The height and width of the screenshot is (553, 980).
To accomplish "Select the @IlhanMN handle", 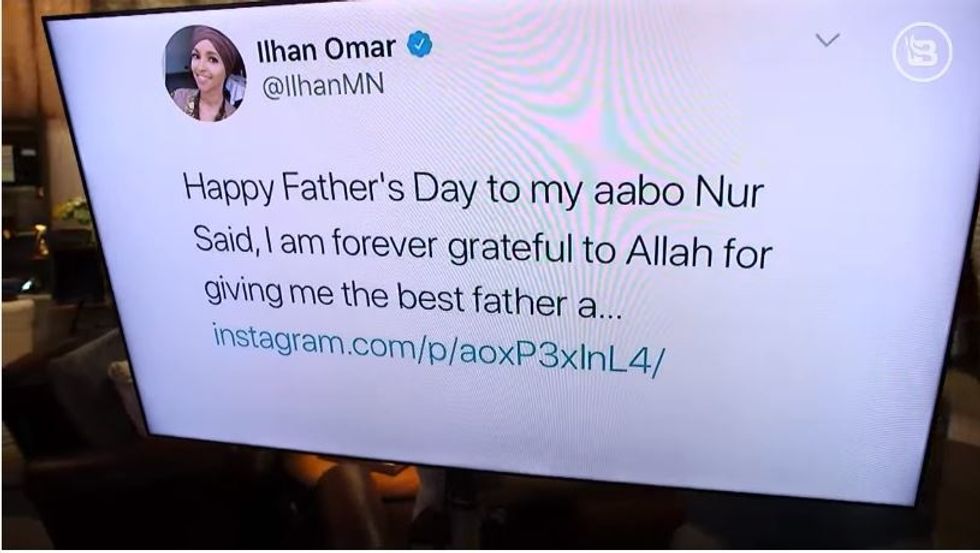I will pyautogui.click(x=322, y=85).
